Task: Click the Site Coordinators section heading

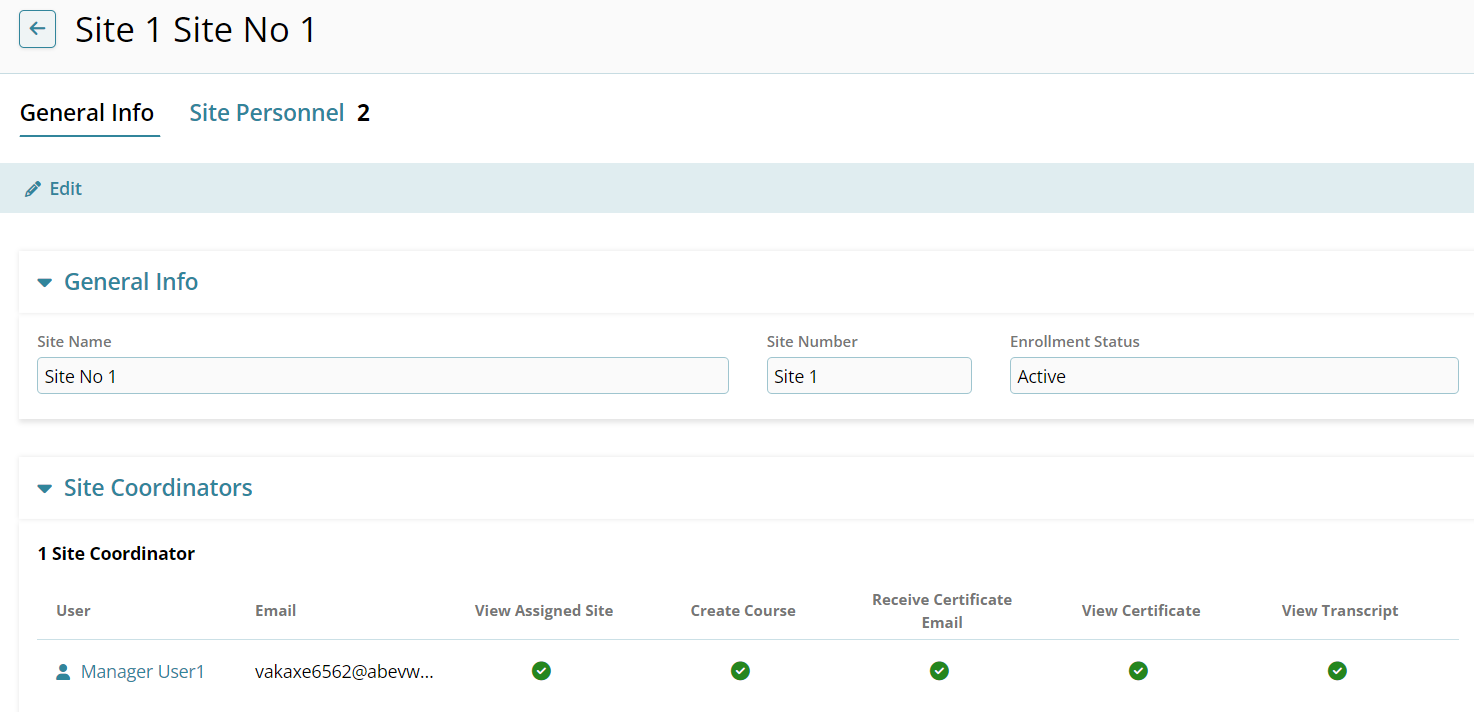Action: point(158,488)
